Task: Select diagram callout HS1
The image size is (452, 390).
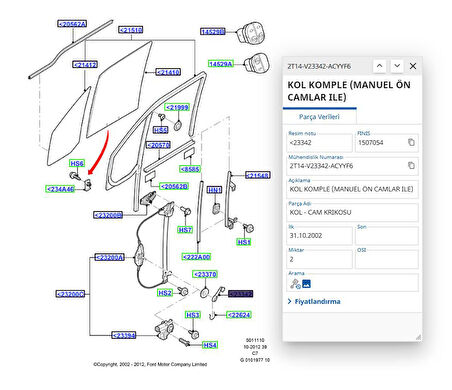Action: (244, 242)
